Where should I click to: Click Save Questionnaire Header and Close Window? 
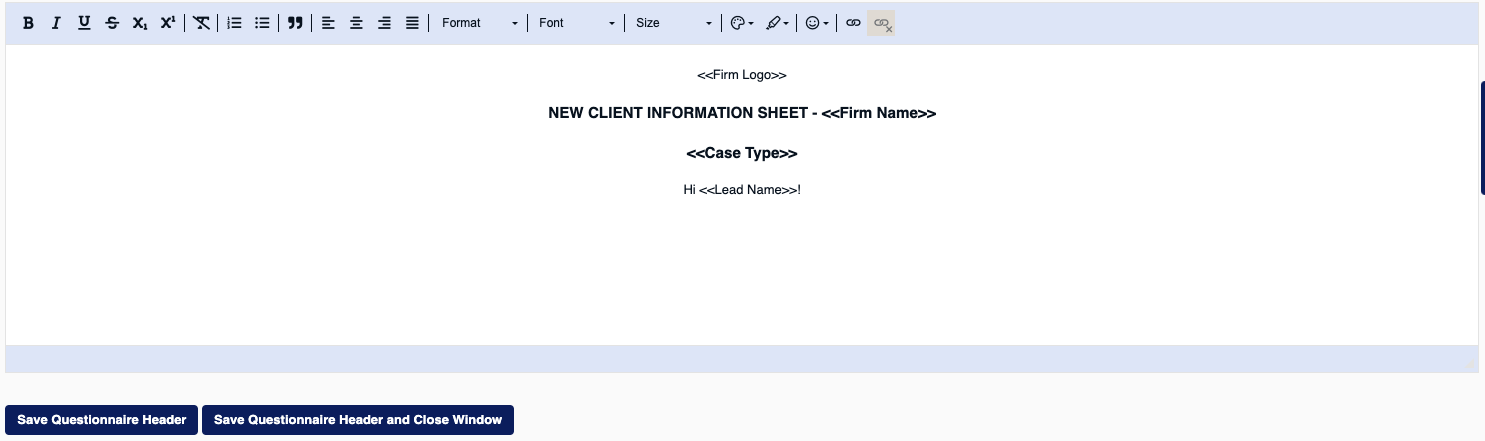(358, 420)
